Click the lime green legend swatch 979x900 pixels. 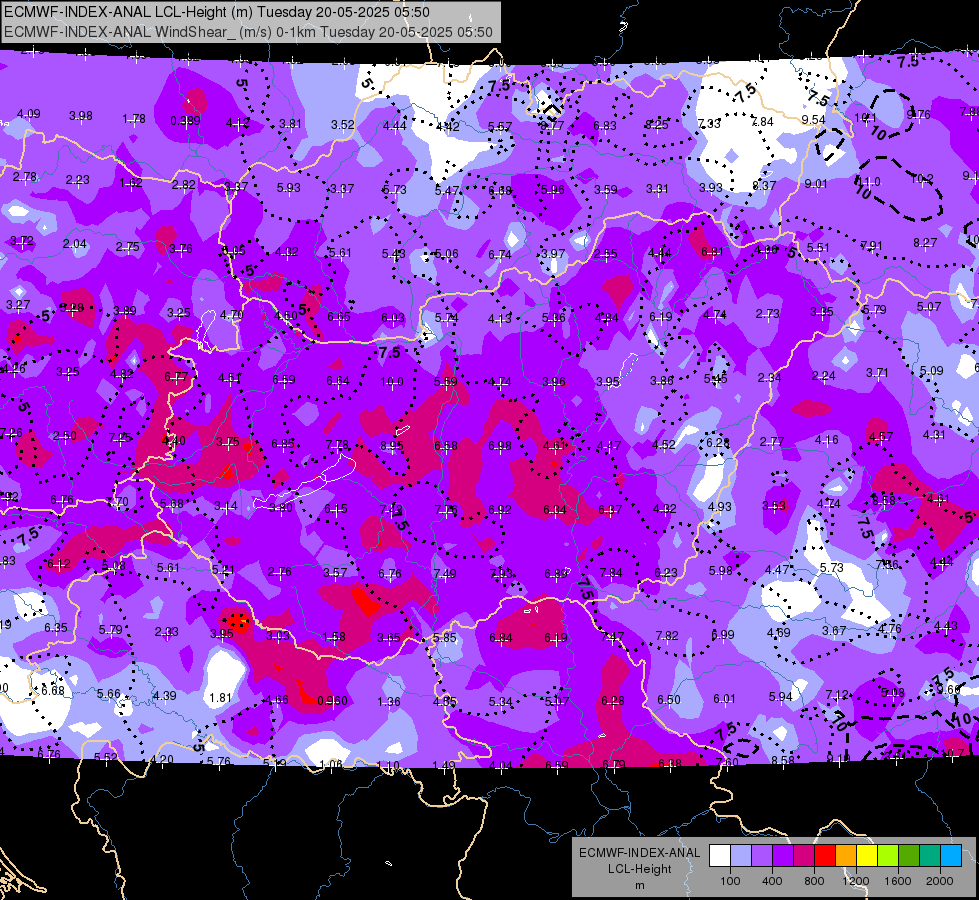click(x=888, y=856)
